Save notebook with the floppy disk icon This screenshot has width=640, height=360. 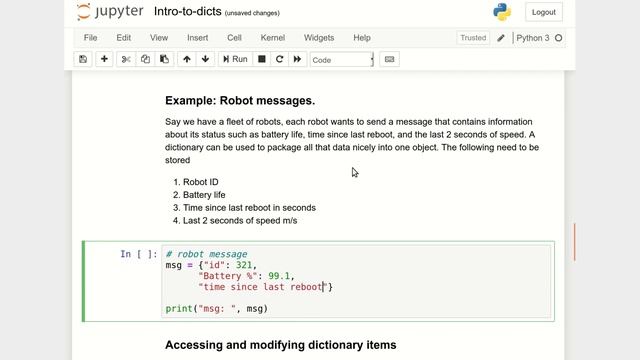(x=83, y=59)
